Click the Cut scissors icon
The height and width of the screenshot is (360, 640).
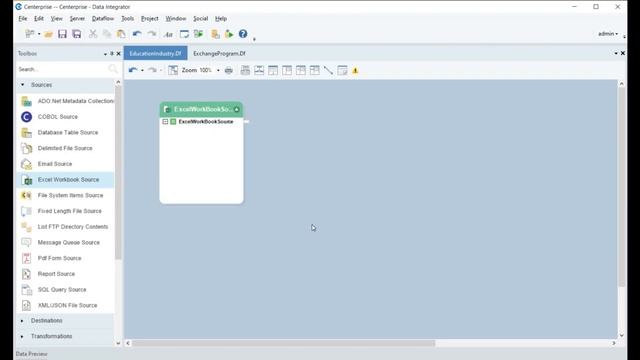93,34
